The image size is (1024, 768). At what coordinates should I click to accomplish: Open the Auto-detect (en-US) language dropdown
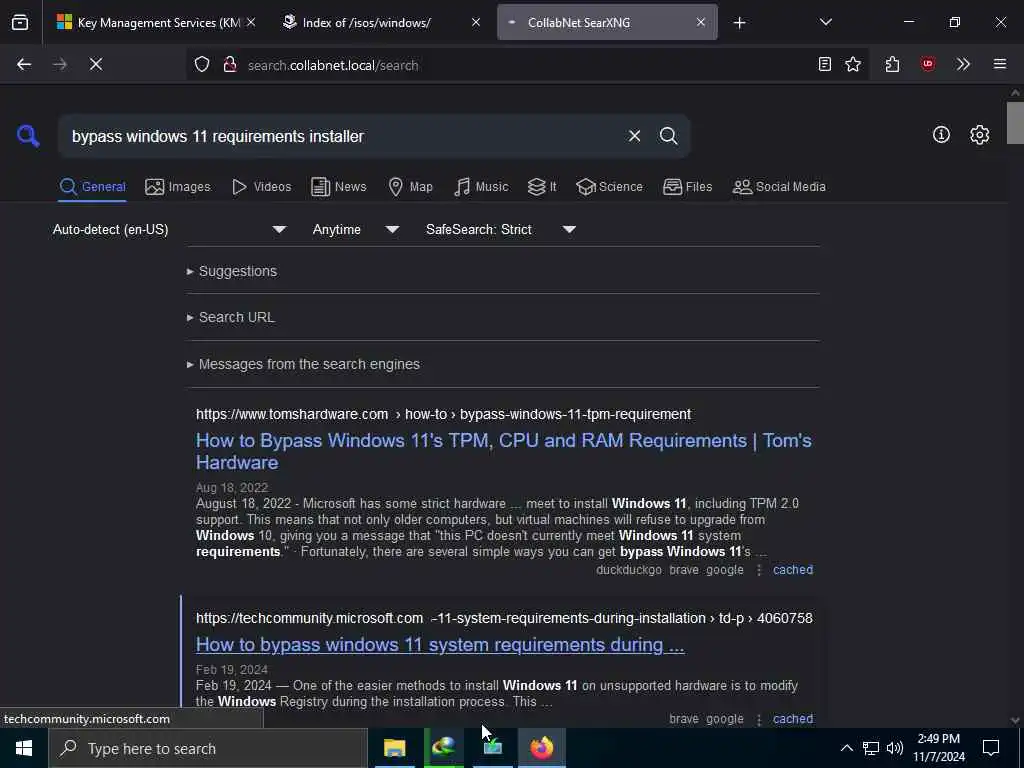click(169, 229)
